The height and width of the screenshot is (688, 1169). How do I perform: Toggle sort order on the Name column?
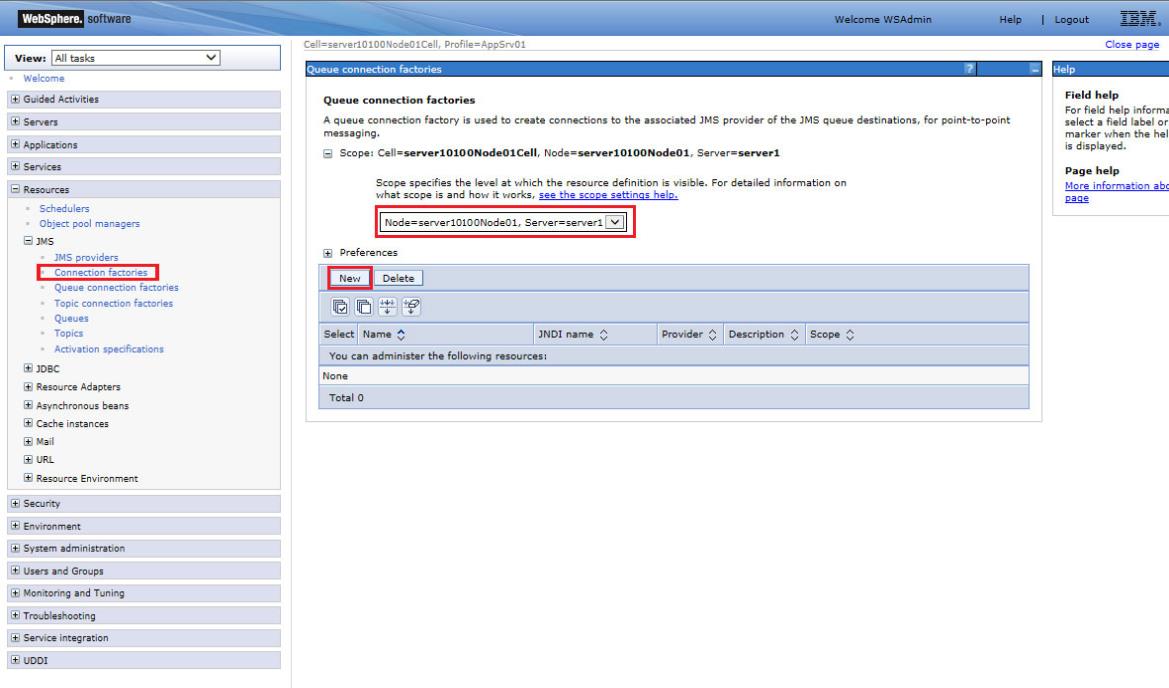399,334
